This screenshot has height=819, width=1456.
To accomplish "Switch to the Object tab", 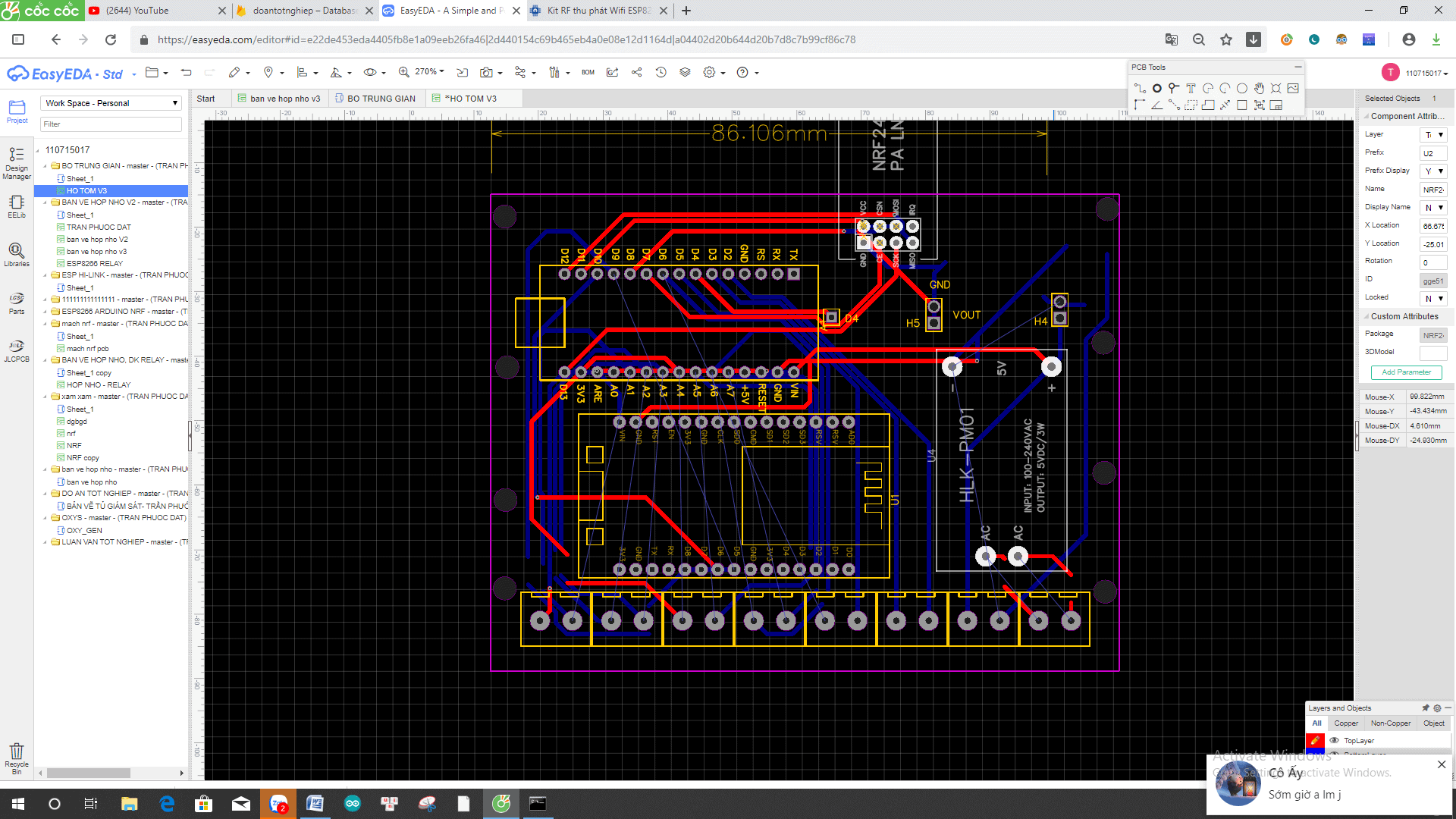I will 1434,723.
